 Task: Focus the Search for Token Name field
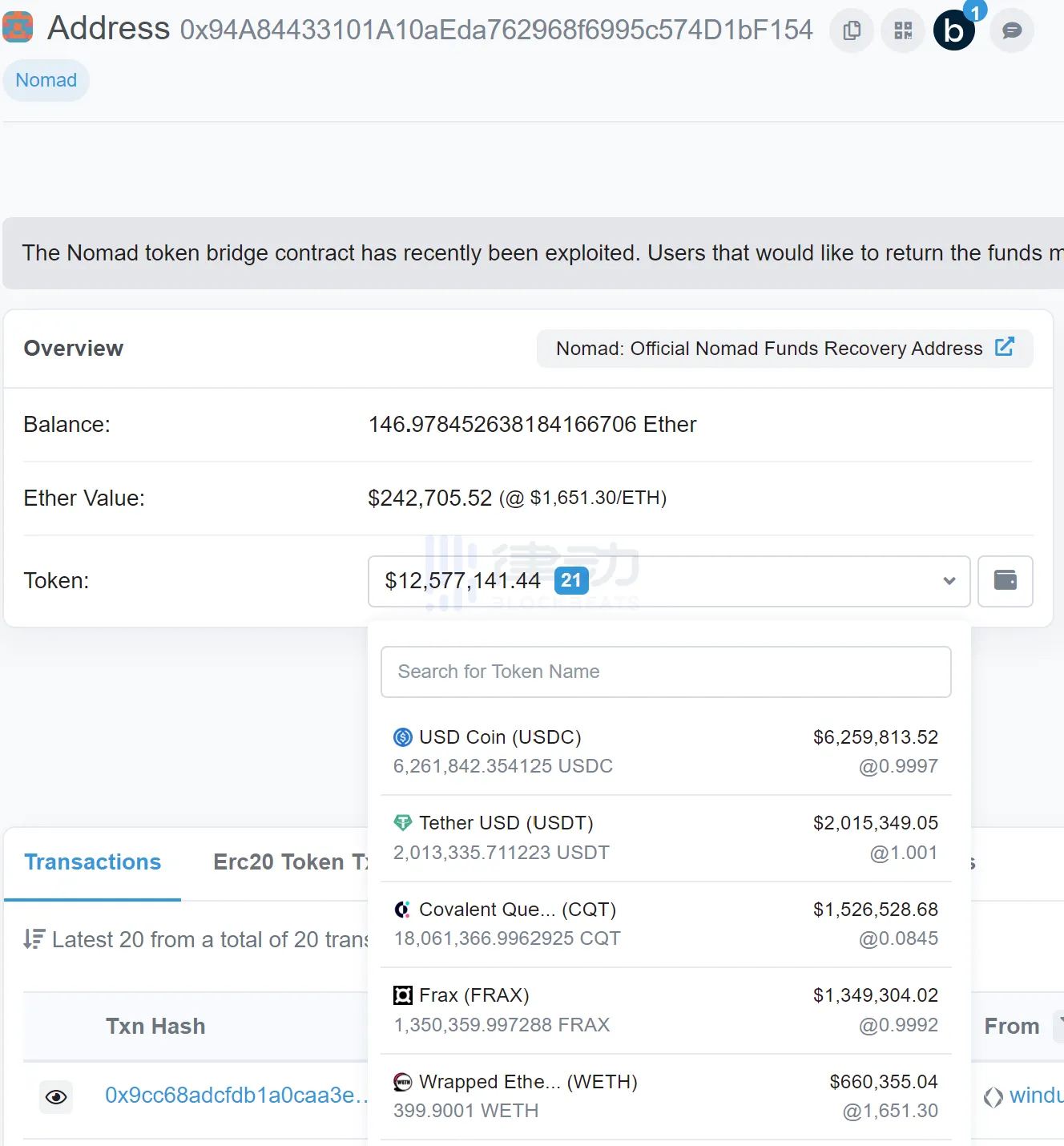[x=665, y=672]
